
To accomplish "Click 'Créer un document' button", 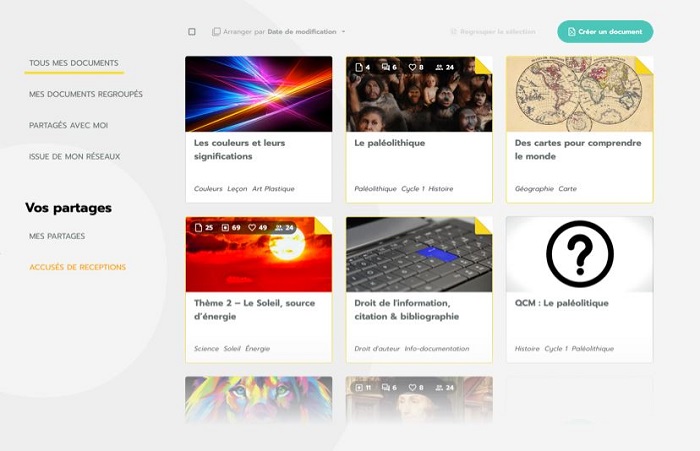I will click(605, 32).
